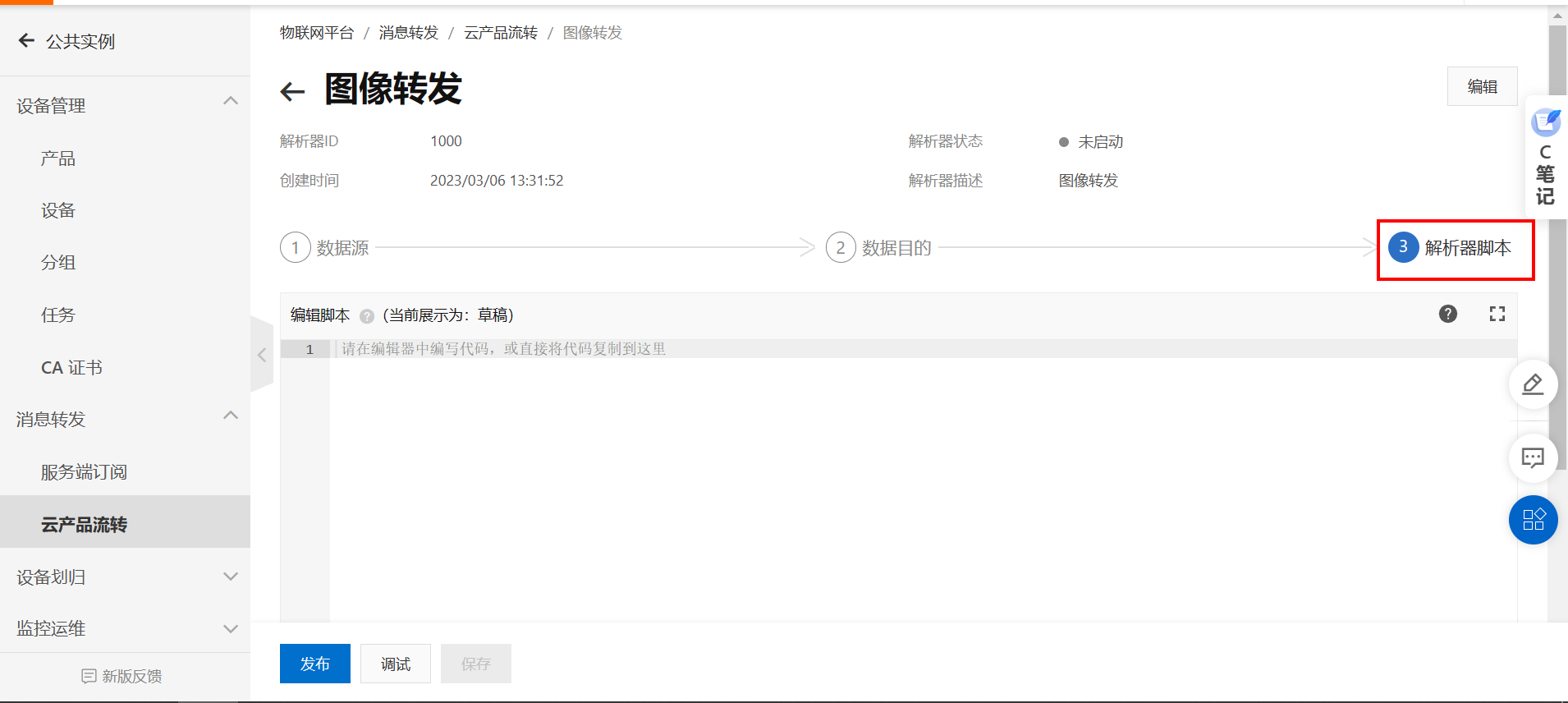1568x703 pixels.
Task: Collapse 消息转发 menu section
Action: pos(231,416)
